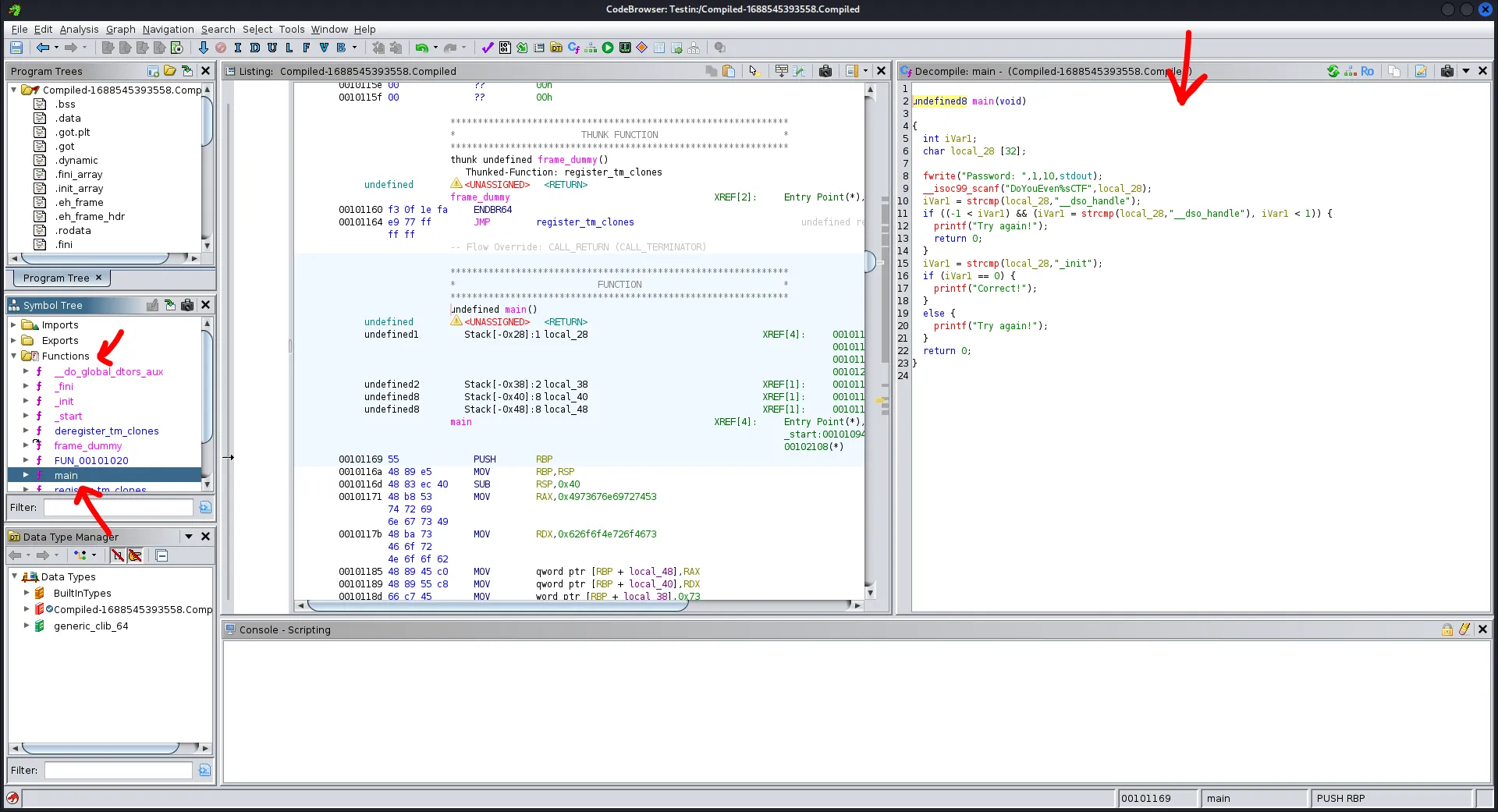Open the Analysis menu
Viewport: 1498px width, 812px height.
tap(79, 29)
